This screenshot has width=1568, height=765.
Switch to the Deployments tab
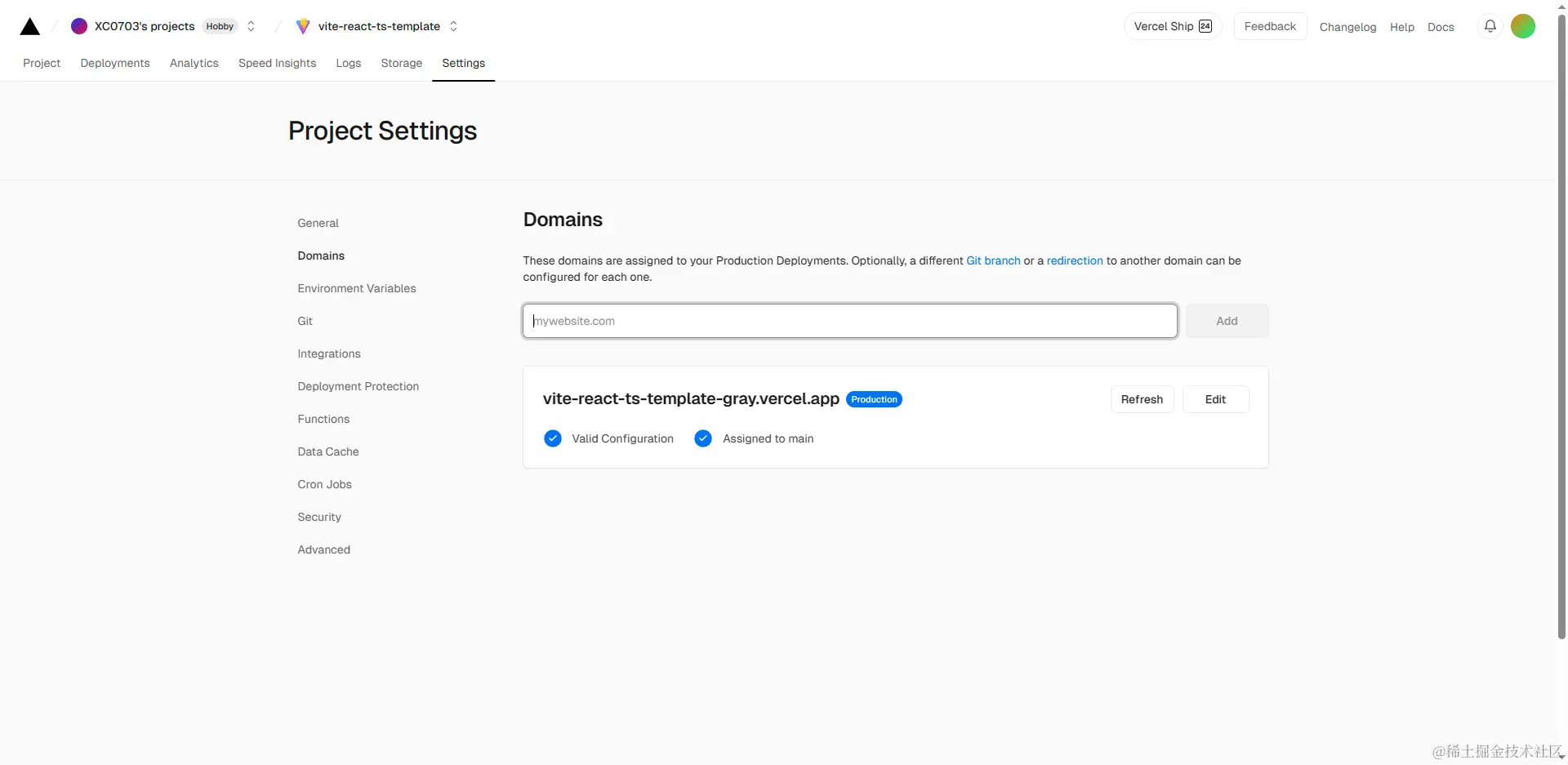pyautogui.click(x=115, y=63)
